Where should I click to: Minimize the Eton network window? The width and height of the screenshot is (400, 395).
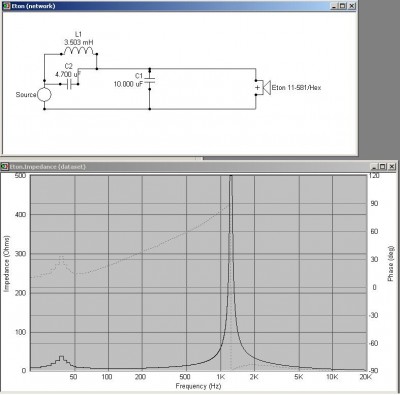[x=335, y=6]
